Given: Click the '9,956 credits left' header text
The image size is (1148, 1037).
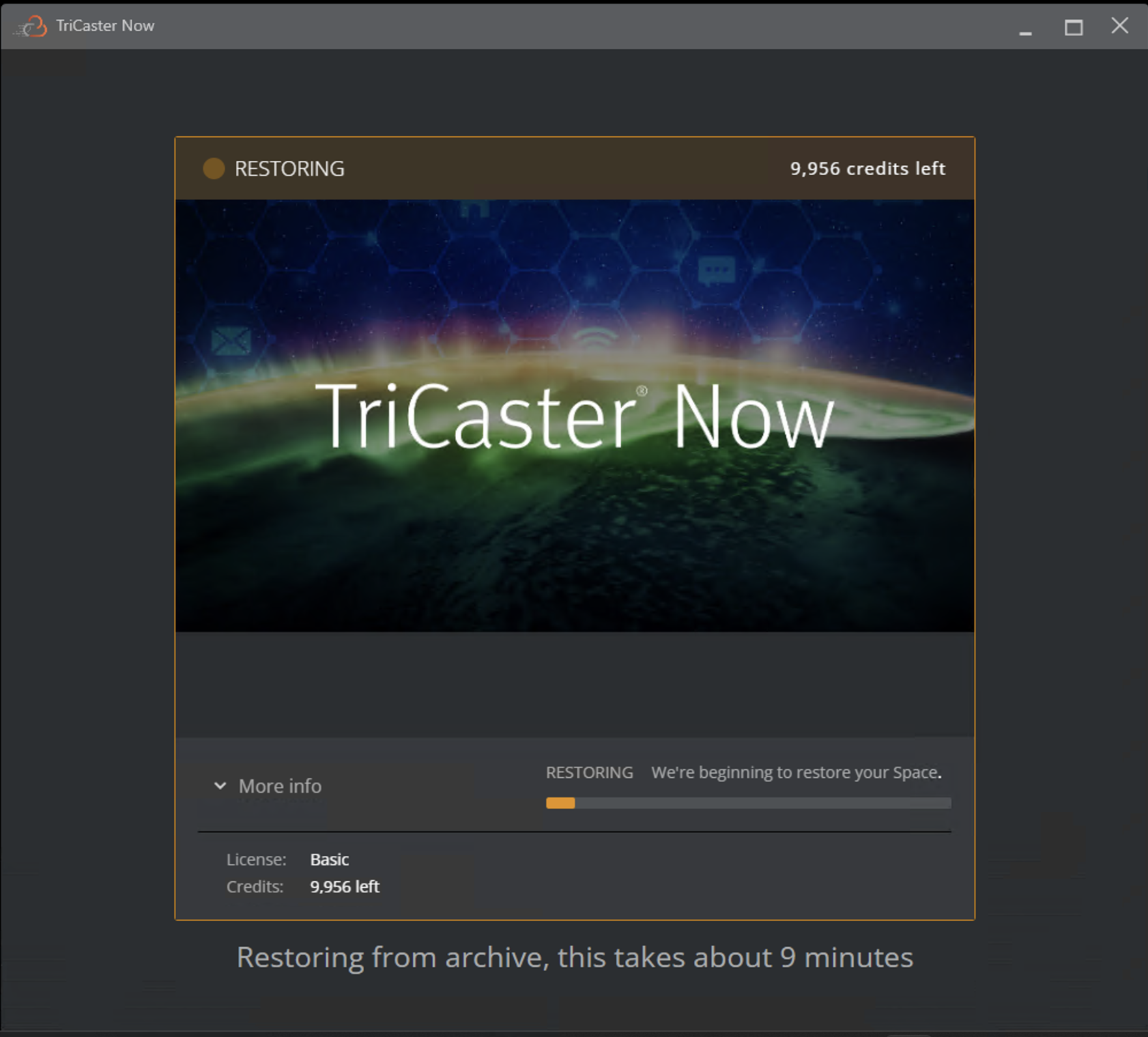Looking at the screenshot, I should tap(868, 169).
